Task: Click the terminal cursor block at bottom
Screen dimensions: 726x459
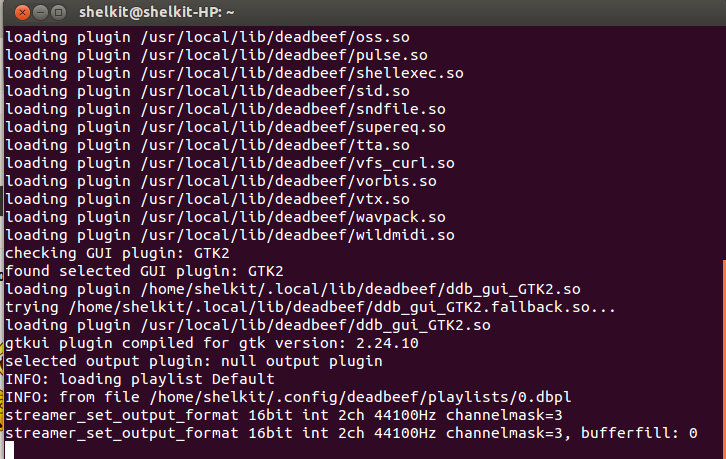Action: pos(9,450)
